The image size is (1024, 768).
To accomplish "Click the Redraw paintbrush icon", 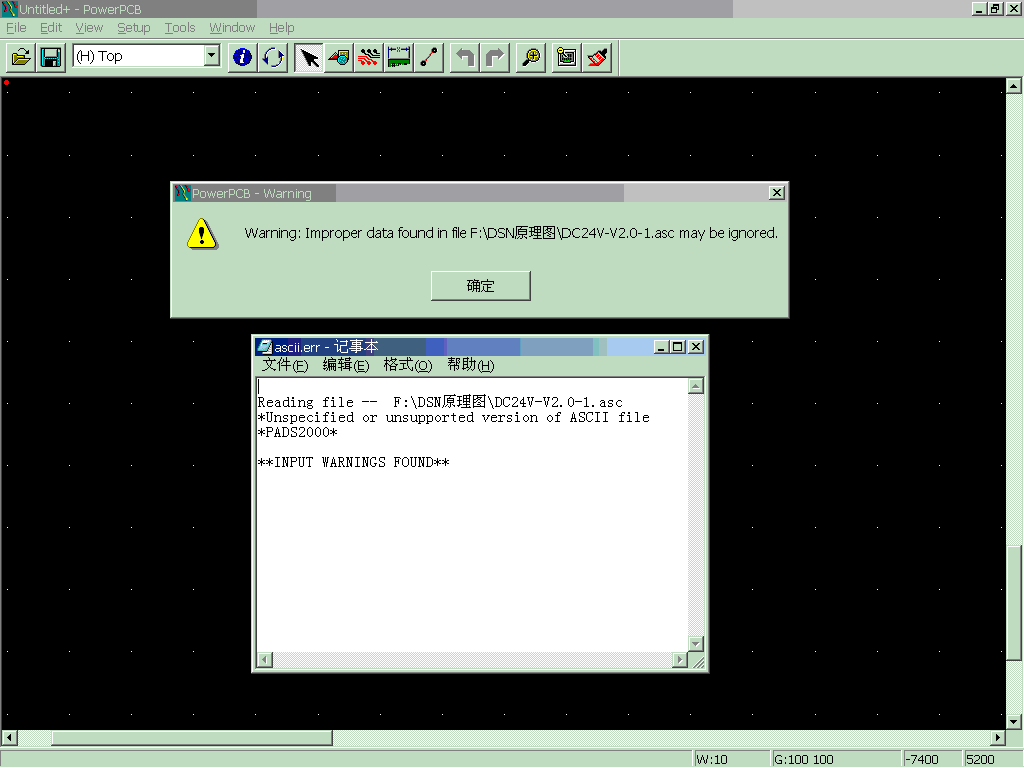I will 597,57.
